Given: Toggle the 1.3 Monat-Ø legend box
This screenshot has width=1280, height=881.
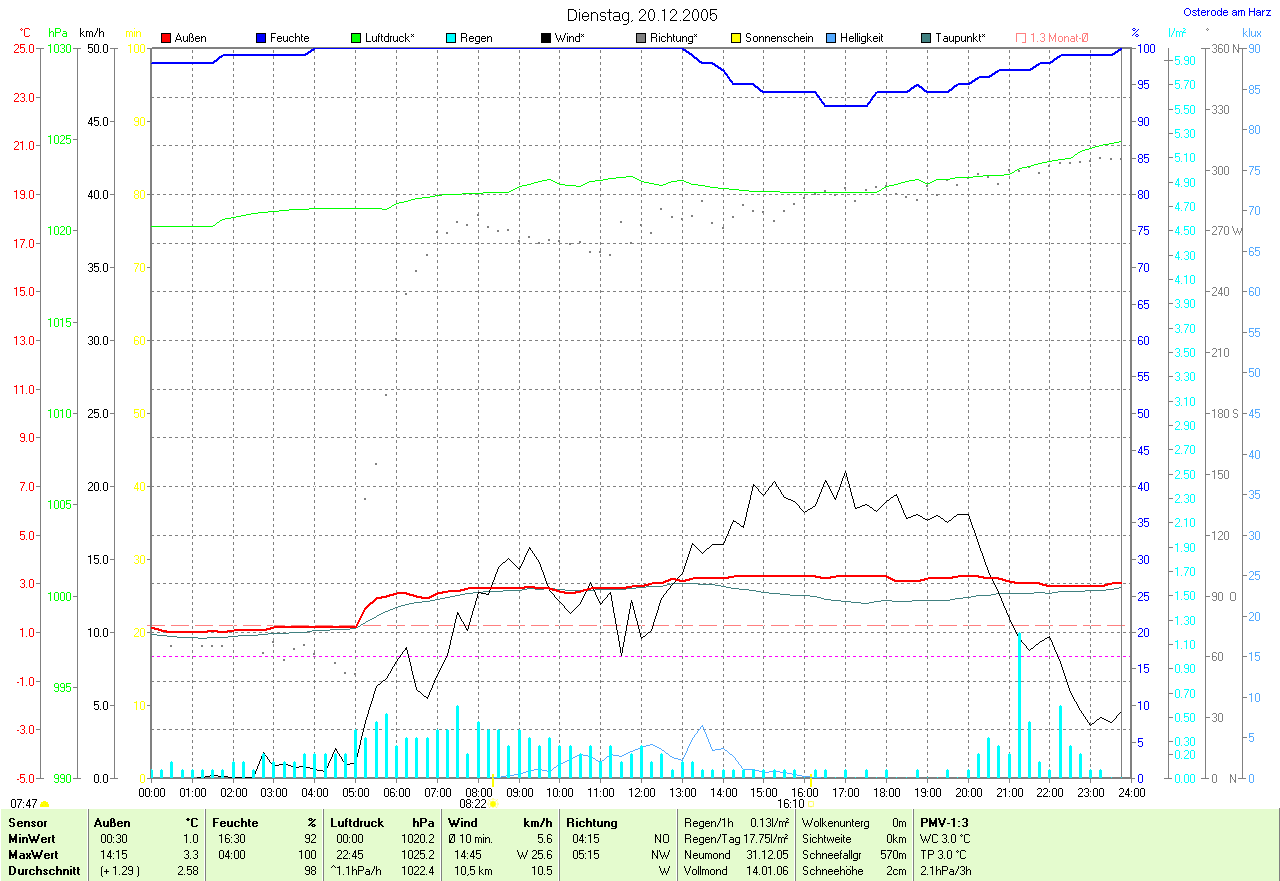Looking at the screenshot, I should pos(1021,38).
